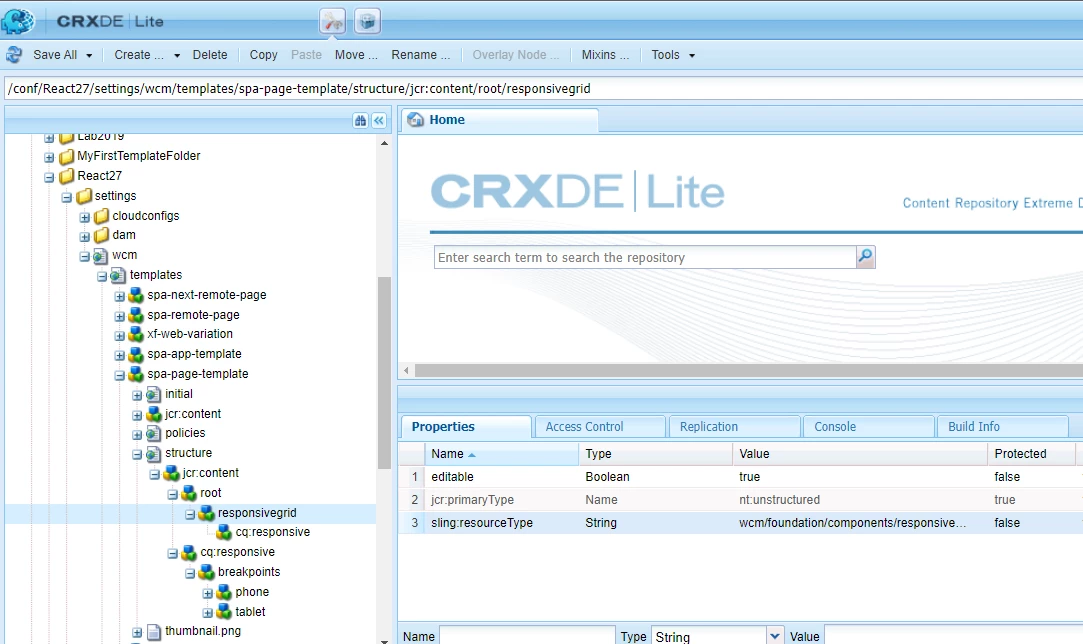This screenshot has width=1083, height=644.
Task: Click the repository path address field
Action: (x=543, y=88)
